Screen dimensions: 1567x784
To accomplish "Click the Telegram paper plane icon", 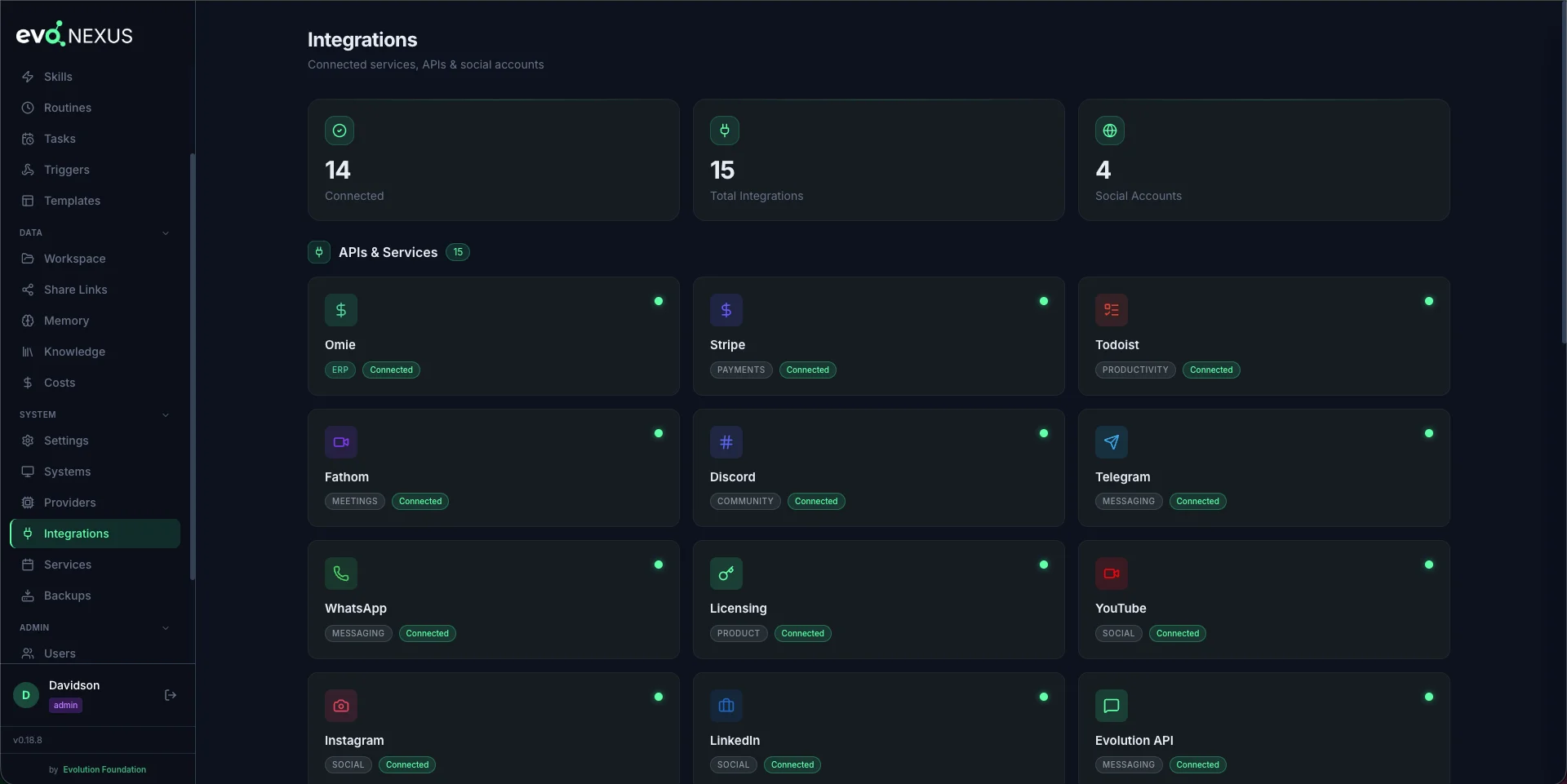I will (1112, 442).
